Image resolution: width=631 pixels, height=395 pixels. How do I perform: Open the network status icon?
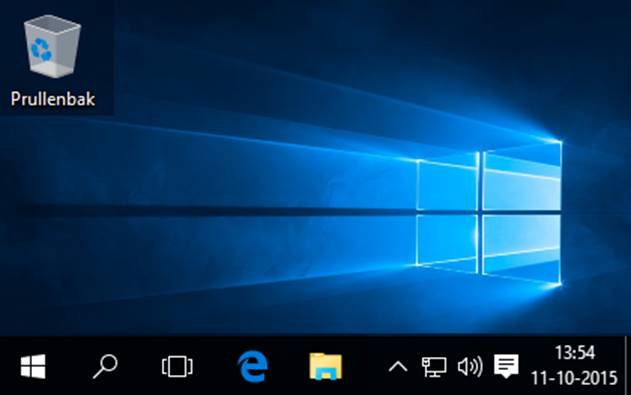click(434, 366)
